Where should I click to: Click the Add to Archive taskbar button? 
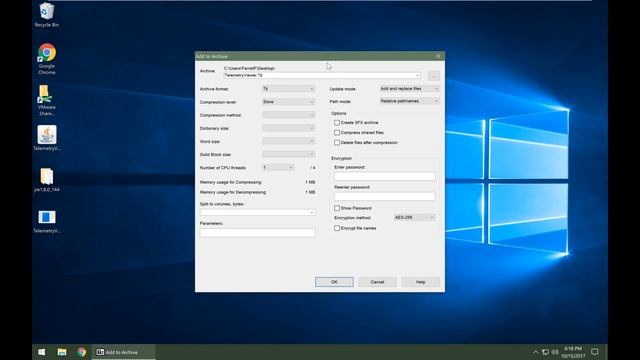coord(124,352)
